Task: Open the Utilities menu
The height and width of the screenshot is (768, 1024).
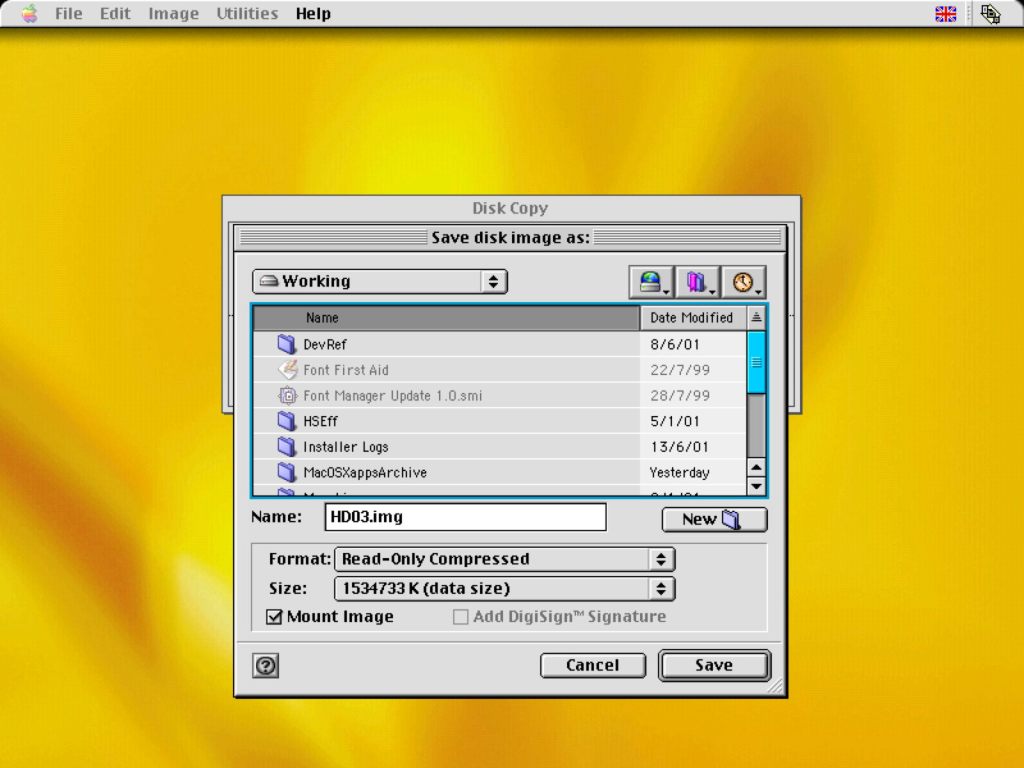Action: click(247, 14)
